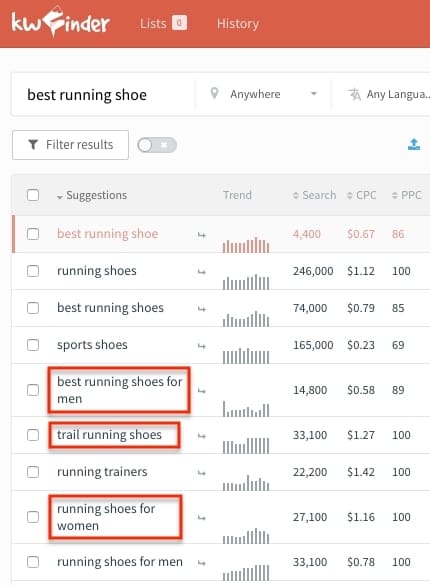The height and width of the screenshot is (585, 430).
Task: Click the Filter results button
Action: click(70, 145)
